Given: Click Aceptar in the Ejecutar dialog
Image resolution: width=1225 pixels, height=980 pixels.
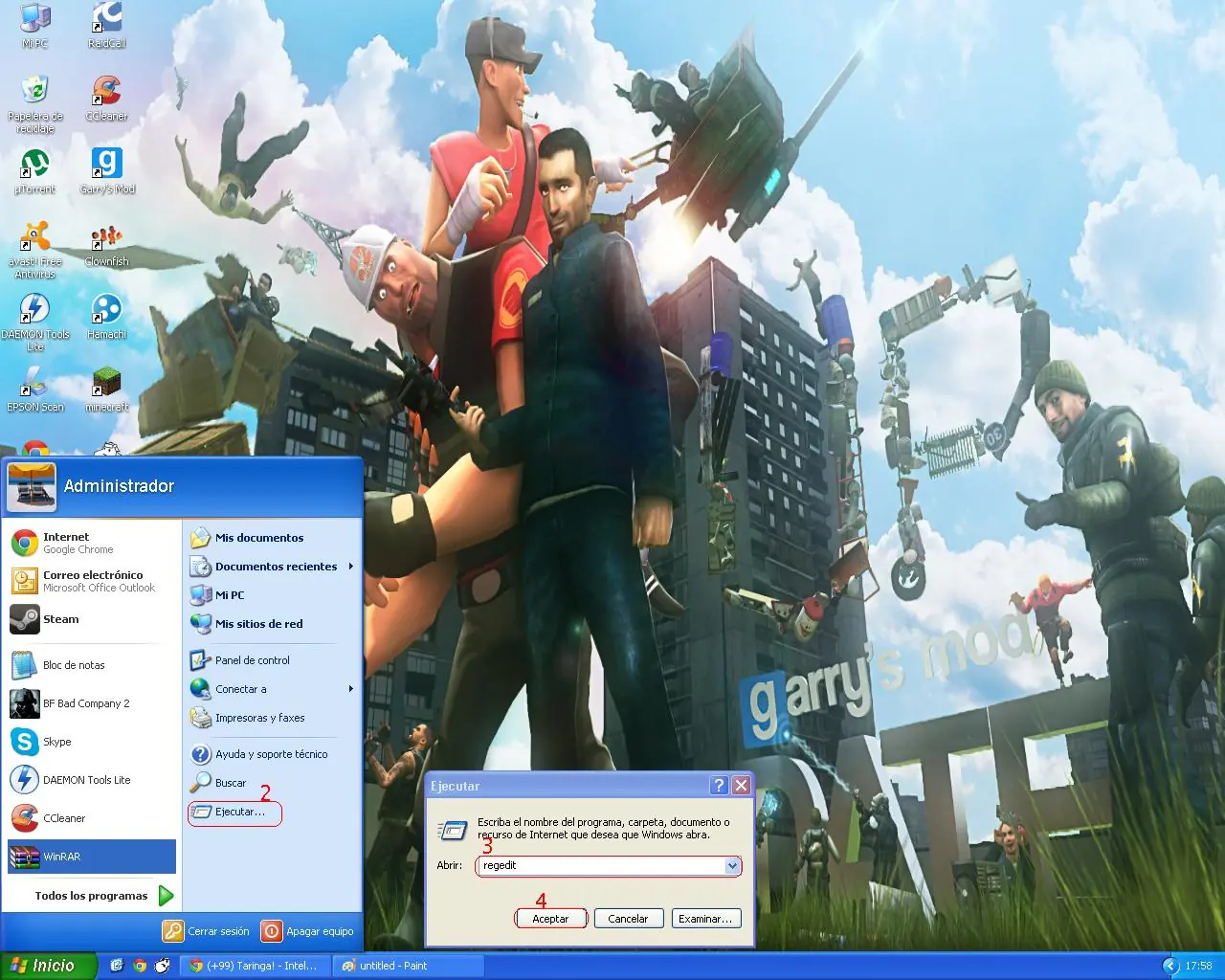Looking at the screenshot, I should (550, 919).
